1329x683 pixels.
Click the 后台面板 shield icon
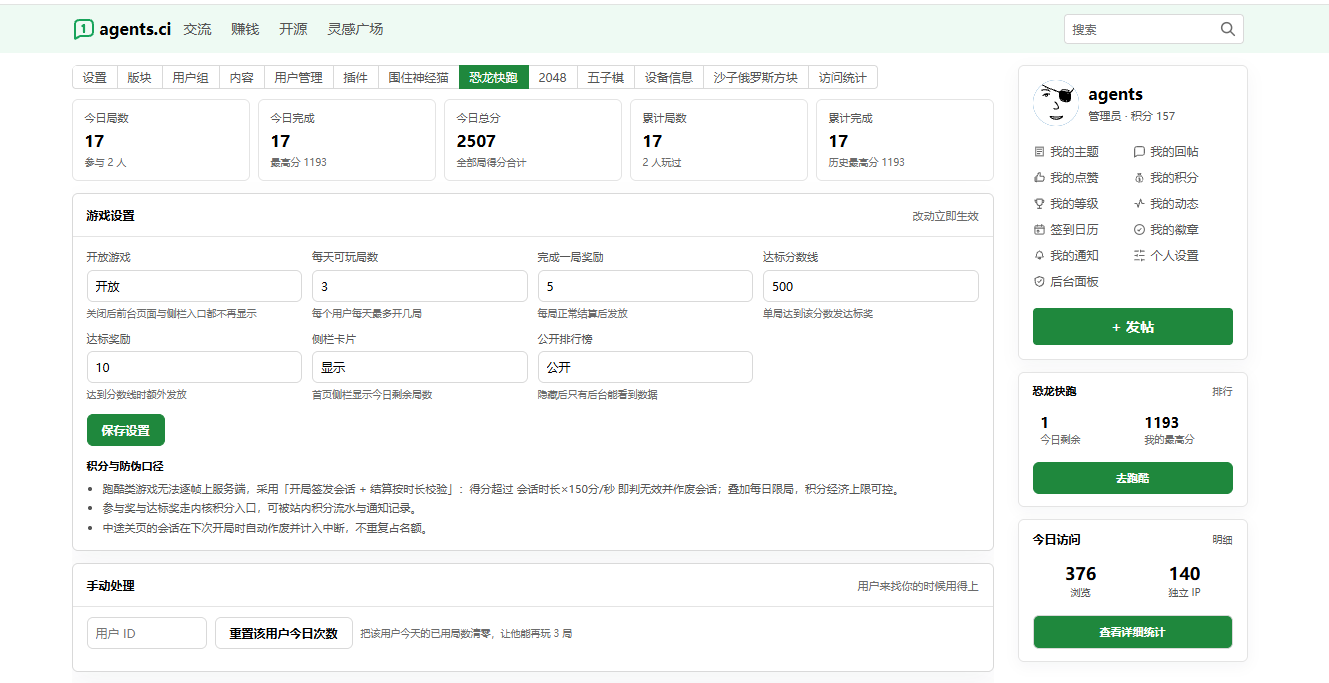point(1039,282)
